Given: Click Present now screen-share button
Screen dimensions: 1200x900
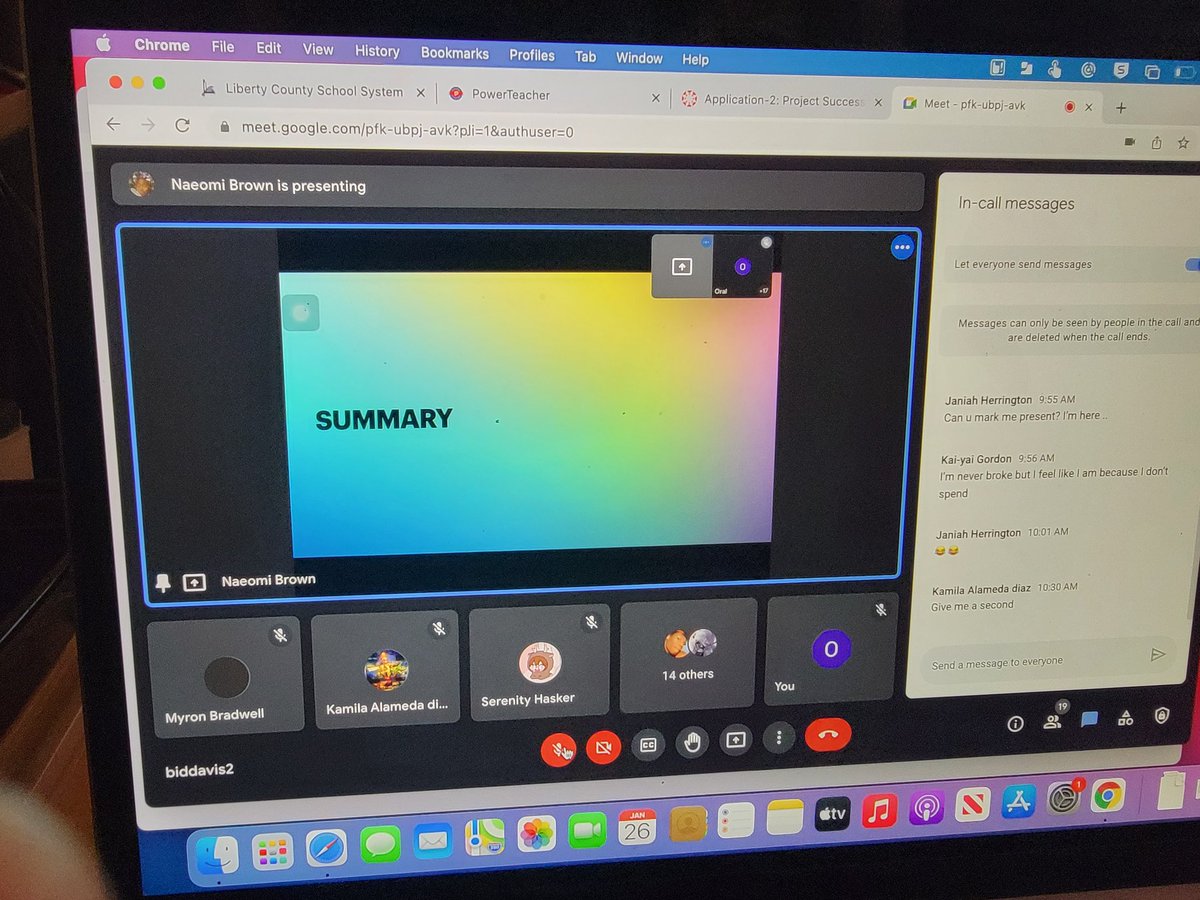Looking at the screenshot, I should click(735, 740).
